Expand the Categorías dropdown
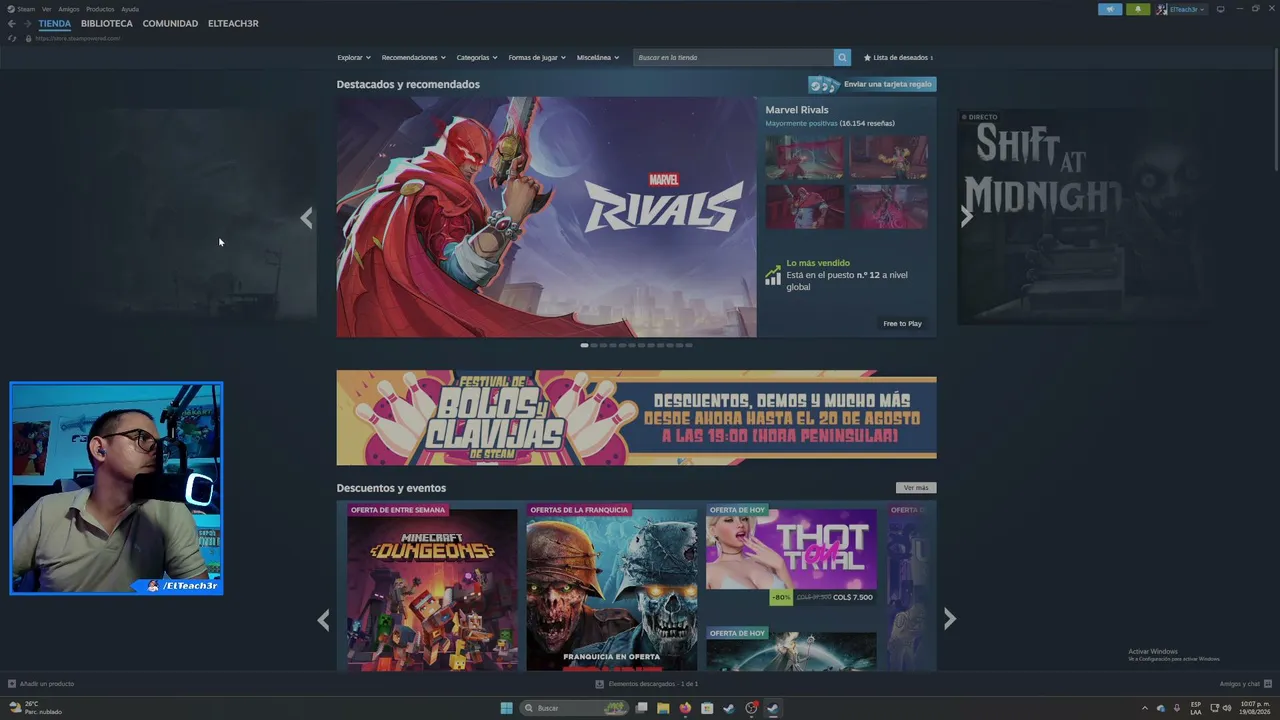1280x720 pixels. (477, 58)
